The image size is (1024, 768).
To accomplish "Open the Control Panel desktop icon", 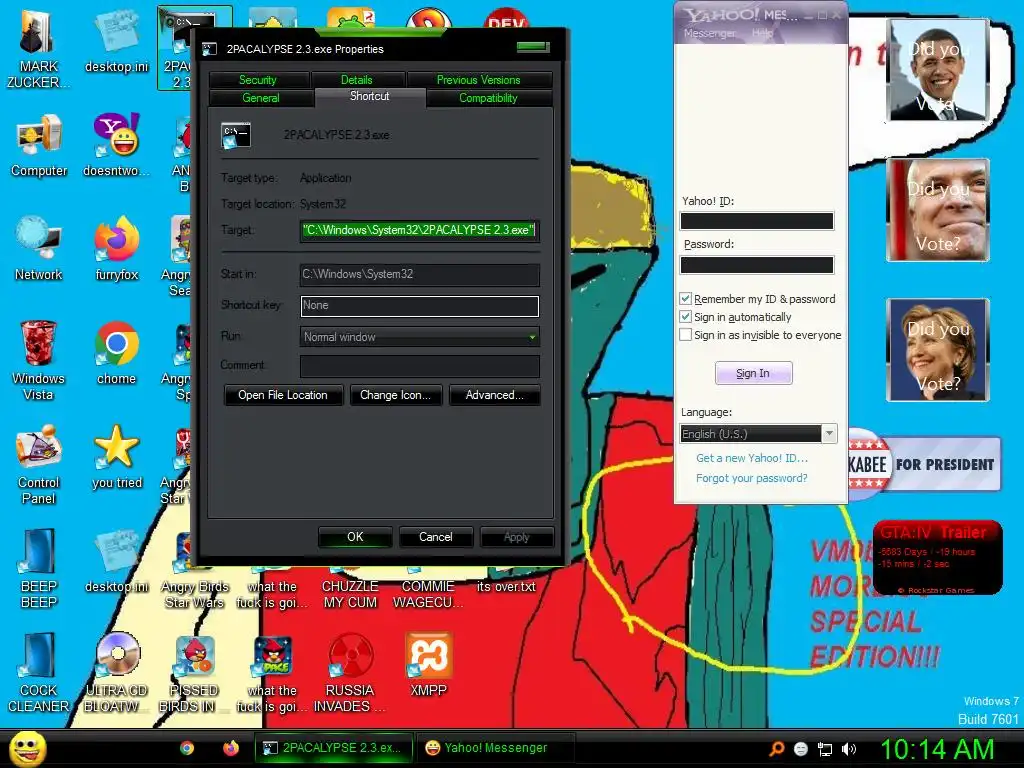I will click(39, 464).
